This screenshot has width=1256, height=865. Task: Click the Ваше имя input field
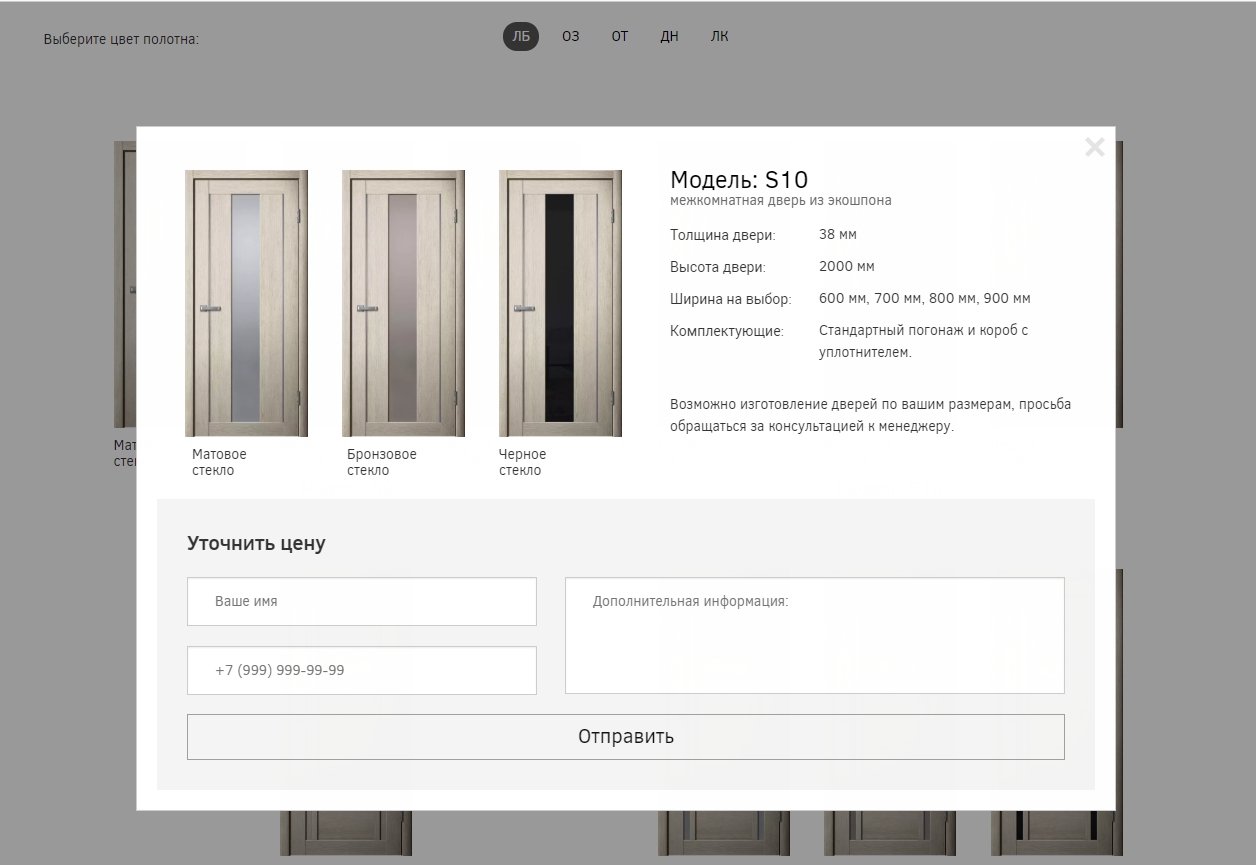coord(362,601)
